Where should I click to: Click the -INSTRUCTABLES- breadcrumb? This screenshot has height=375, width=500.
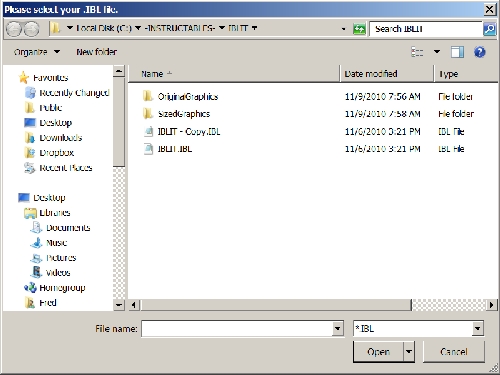[x=180, y=28]
